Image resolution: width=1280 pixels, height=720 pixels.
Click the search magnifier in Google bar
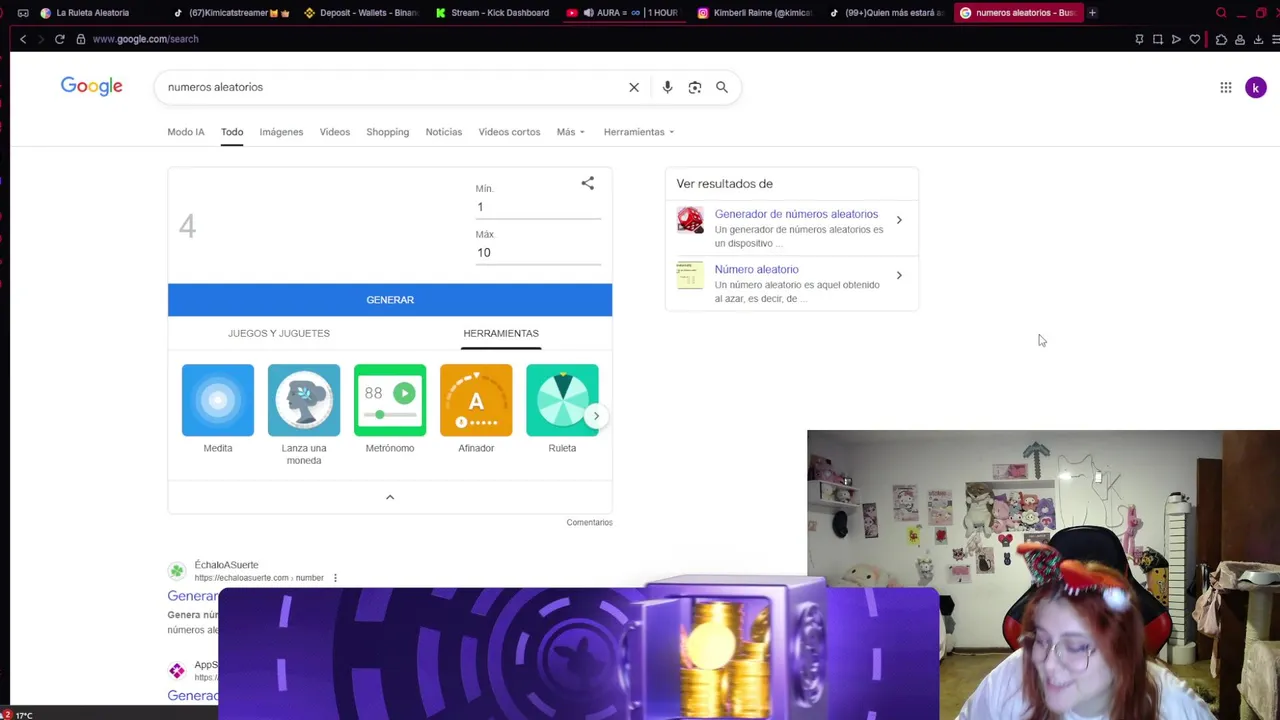pyautogui.click(x=722, y=87)
